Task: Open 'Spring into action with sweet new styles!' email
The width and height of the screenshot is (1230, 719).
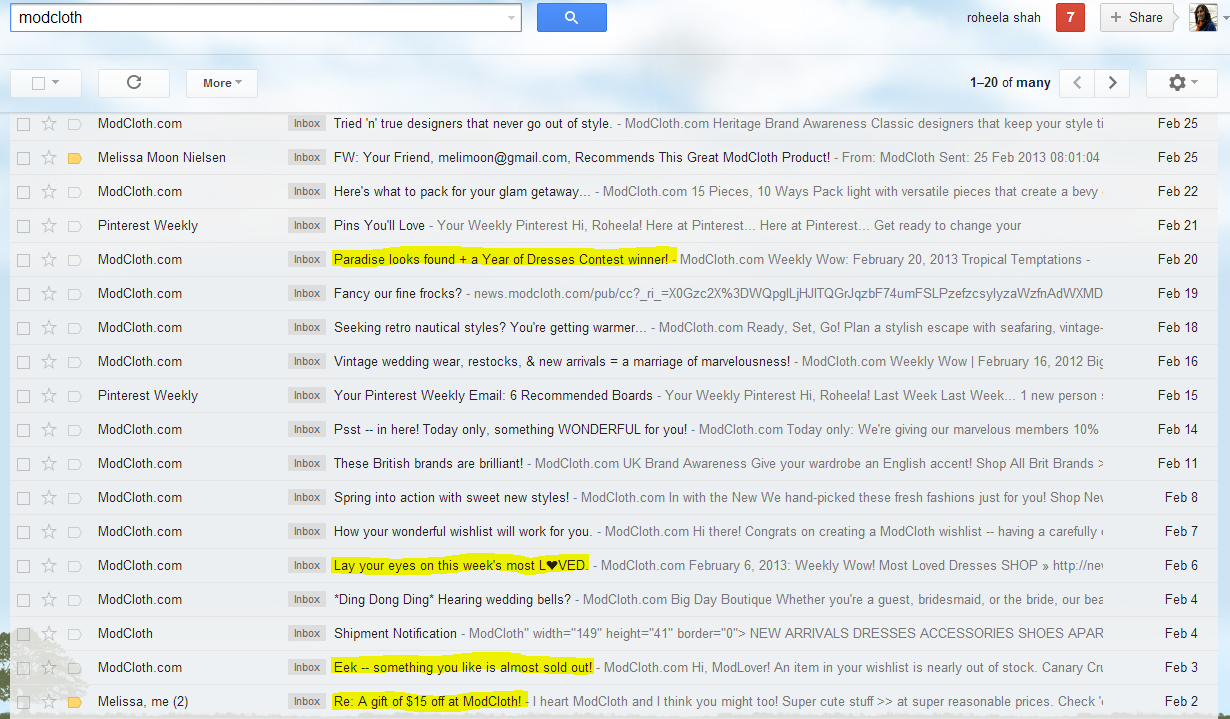Action: point(451,497)
